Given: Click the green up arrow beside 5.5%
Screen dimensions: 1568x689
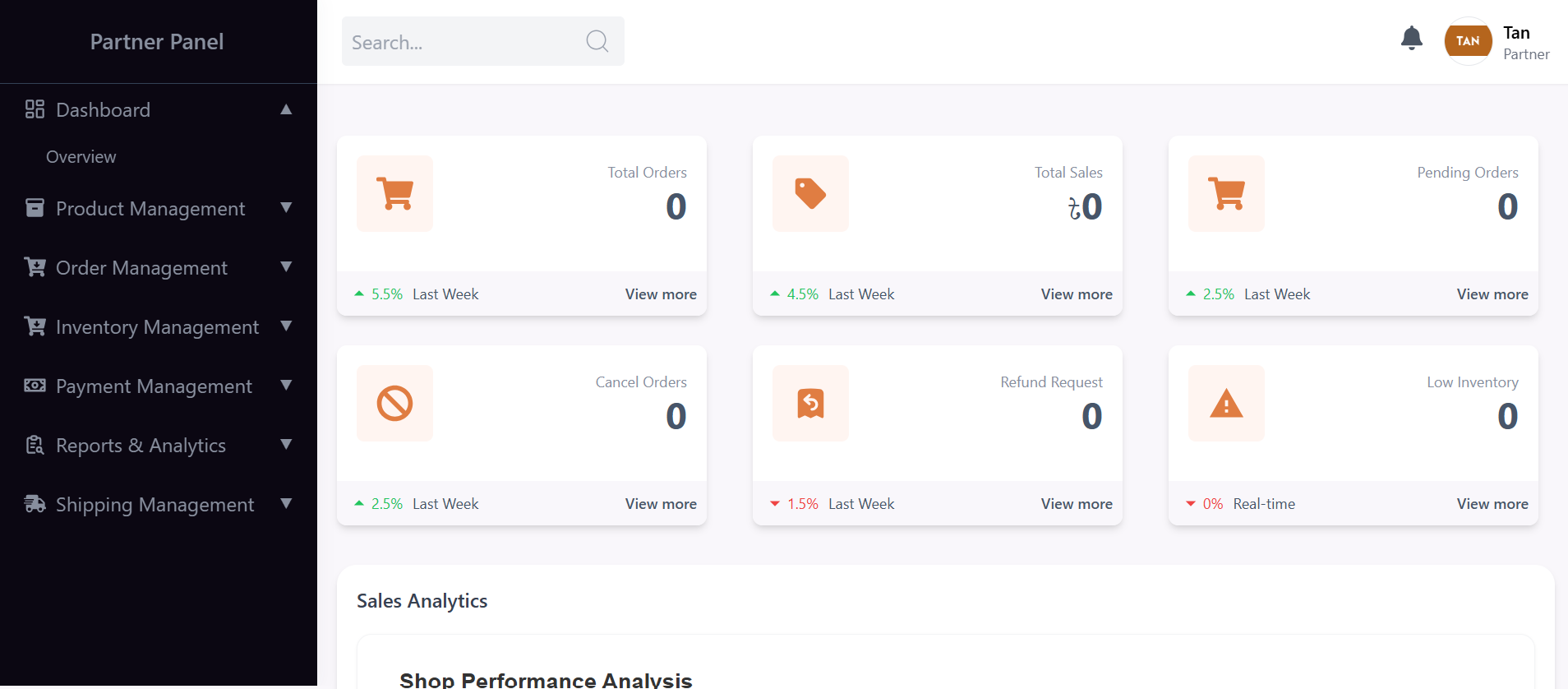Looking at the screenshot, I should [359, 294].
